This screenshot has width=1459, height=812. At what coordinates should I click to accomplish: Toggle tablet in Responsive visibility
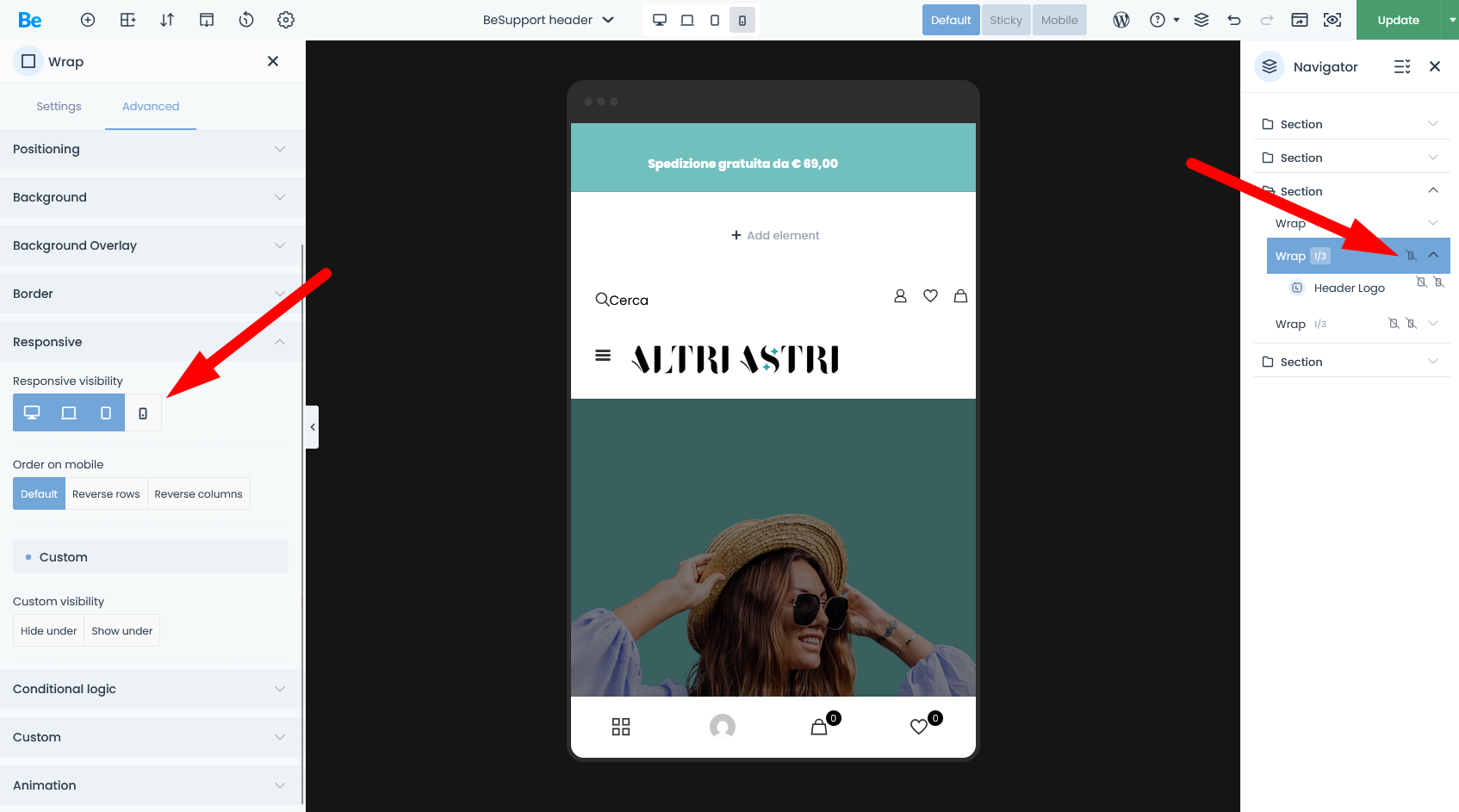point(105,413)
